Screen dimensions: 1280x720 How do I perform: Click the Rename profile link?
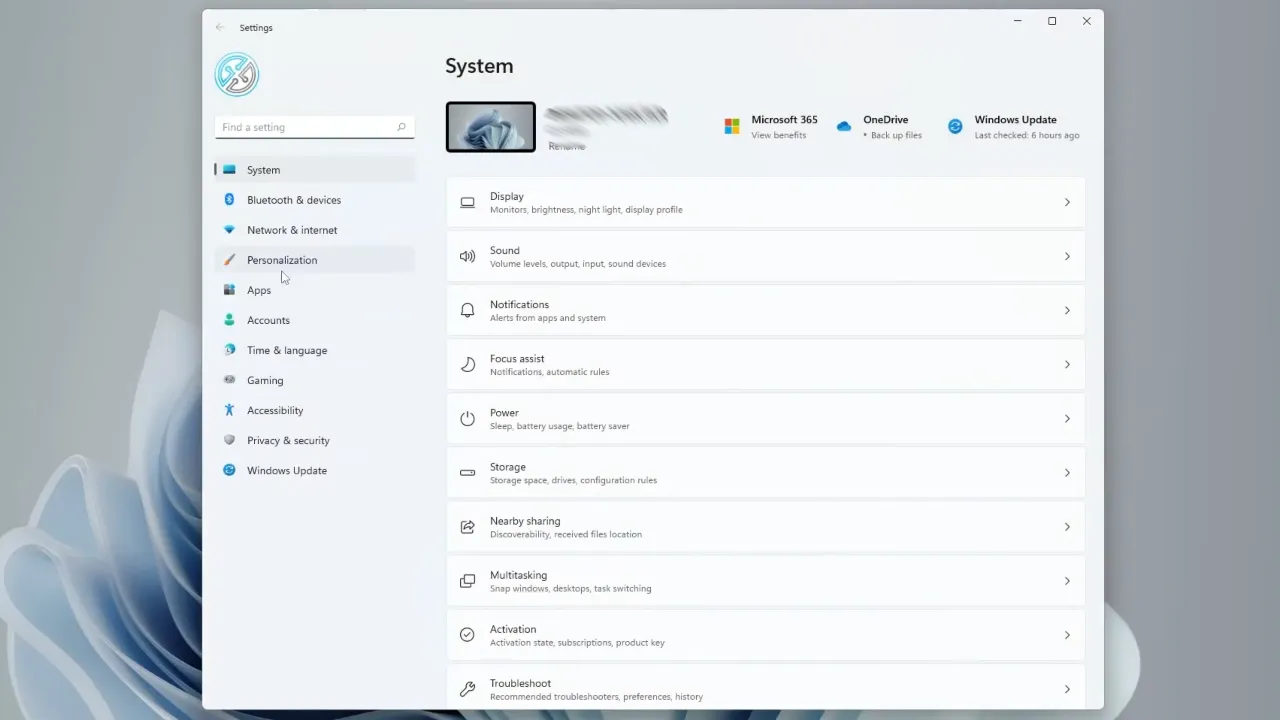tap(566, 145)
